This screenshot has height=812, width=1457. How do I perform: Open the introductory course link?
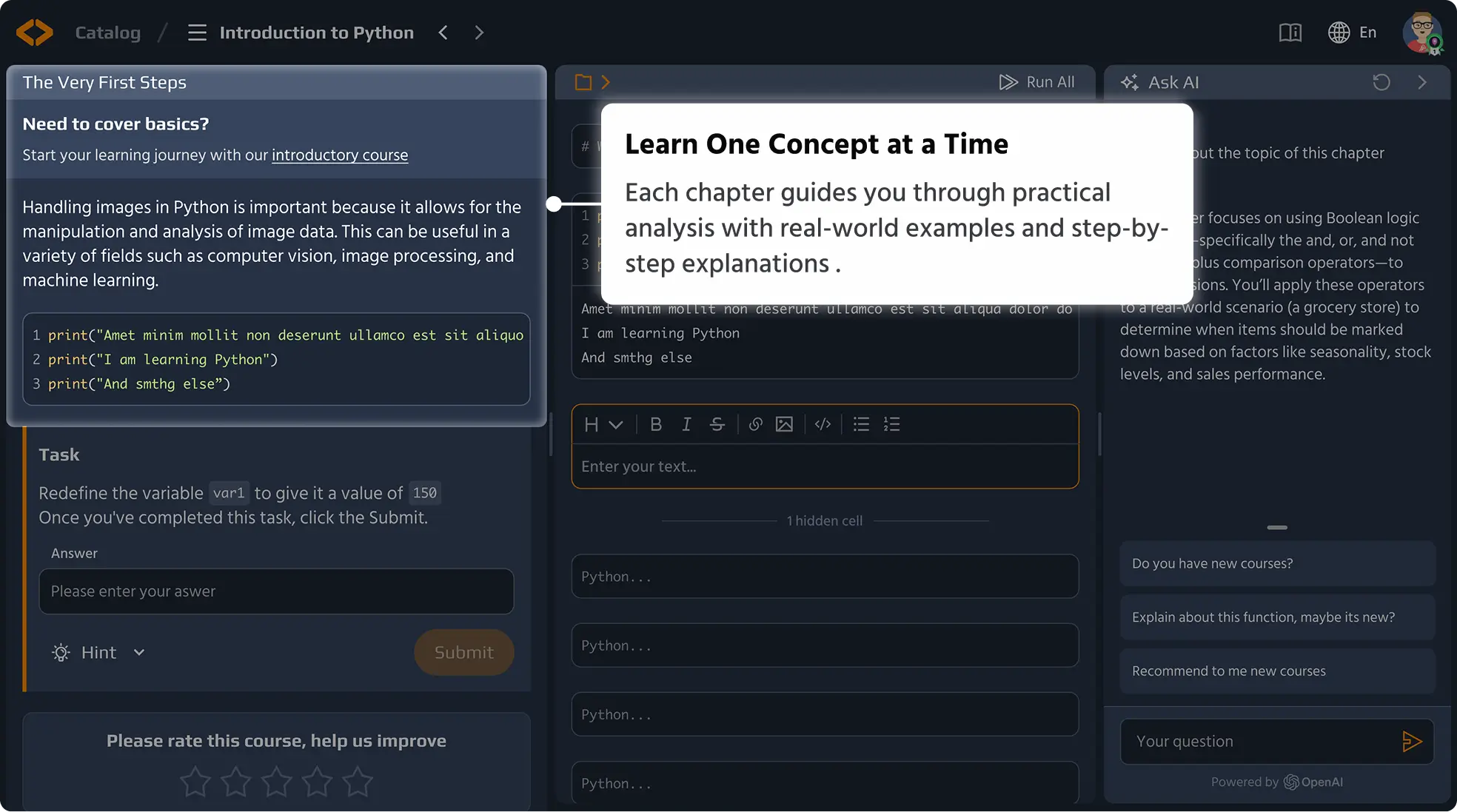(339, 155)
